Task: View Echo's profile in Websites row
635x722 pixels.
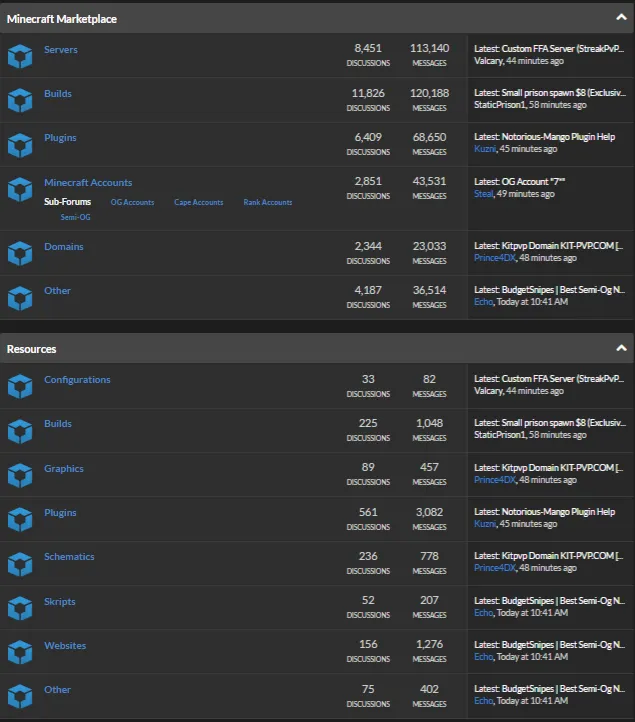Action: [x=484, y=657]
